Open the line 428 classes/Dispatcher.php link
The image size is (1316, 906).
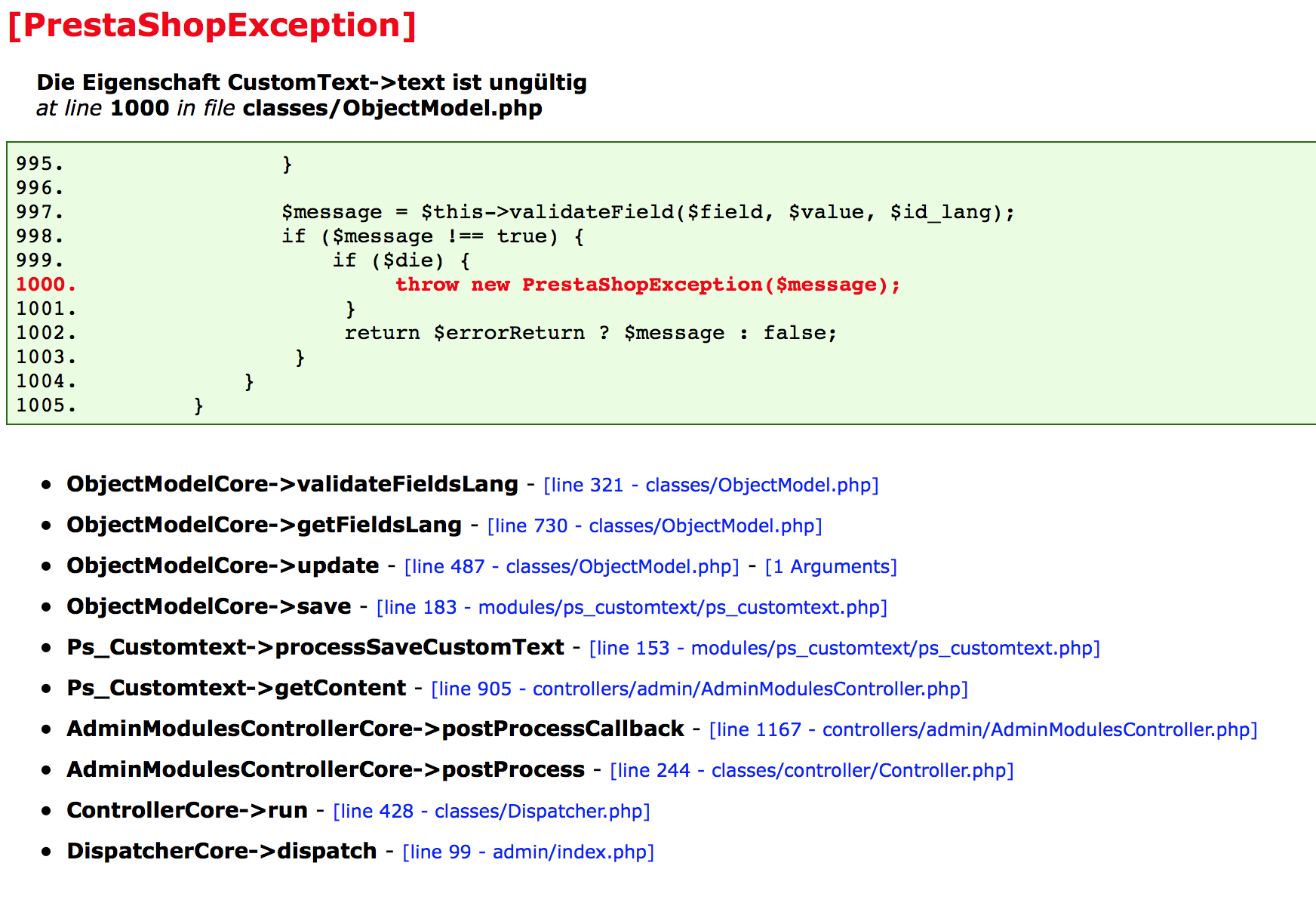click(491, 811)
